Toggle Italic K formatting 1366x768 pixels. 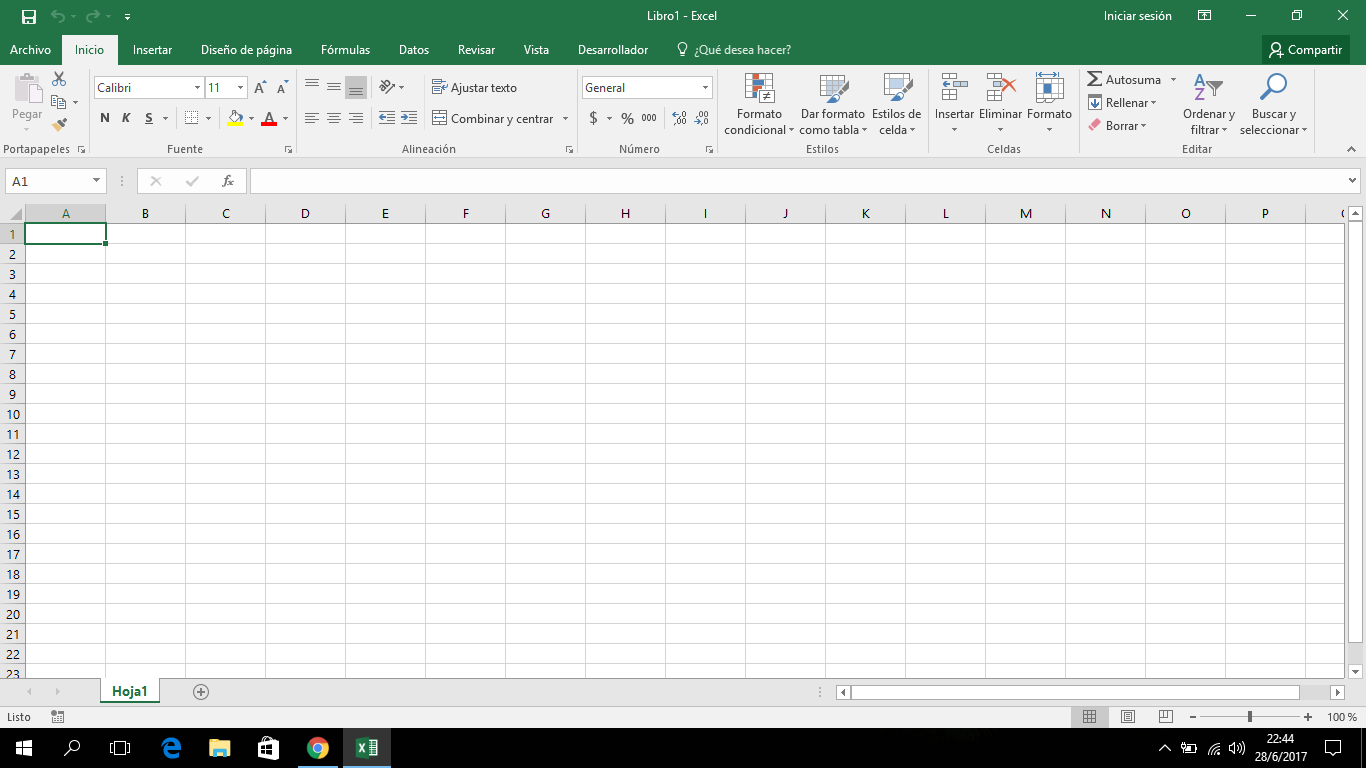127,118
